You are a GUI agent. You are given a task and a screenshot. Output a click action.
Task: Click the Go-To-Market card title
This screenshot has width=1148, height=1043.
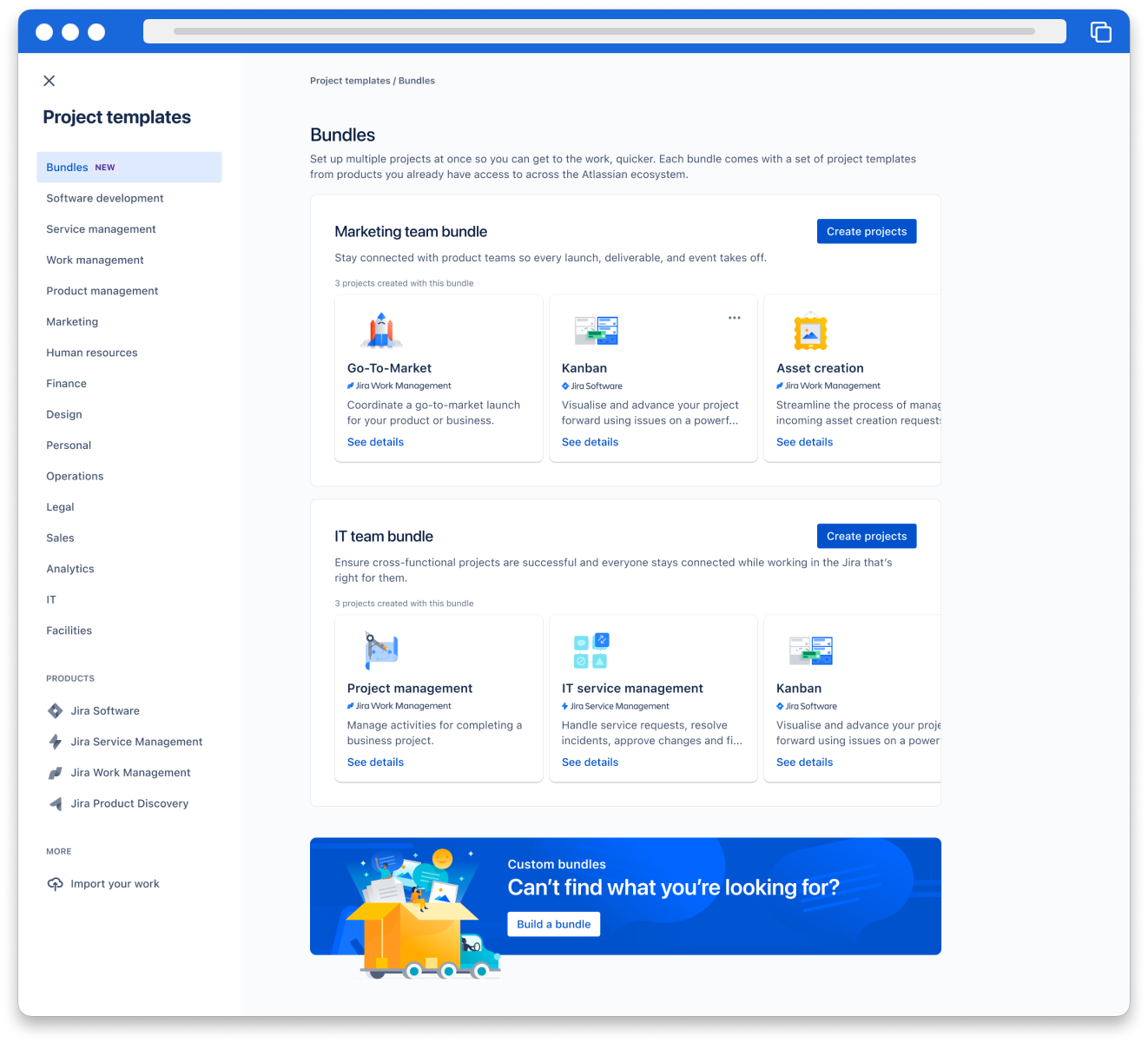point(389,368)
